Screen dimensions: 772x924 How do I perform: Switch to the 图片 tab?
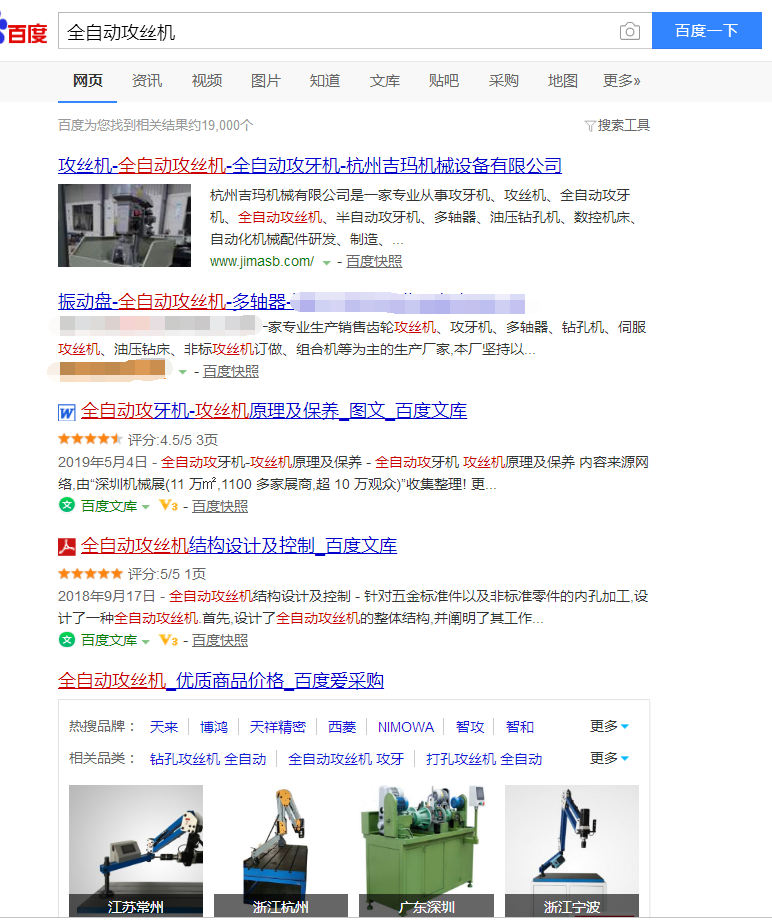[265, 81]
